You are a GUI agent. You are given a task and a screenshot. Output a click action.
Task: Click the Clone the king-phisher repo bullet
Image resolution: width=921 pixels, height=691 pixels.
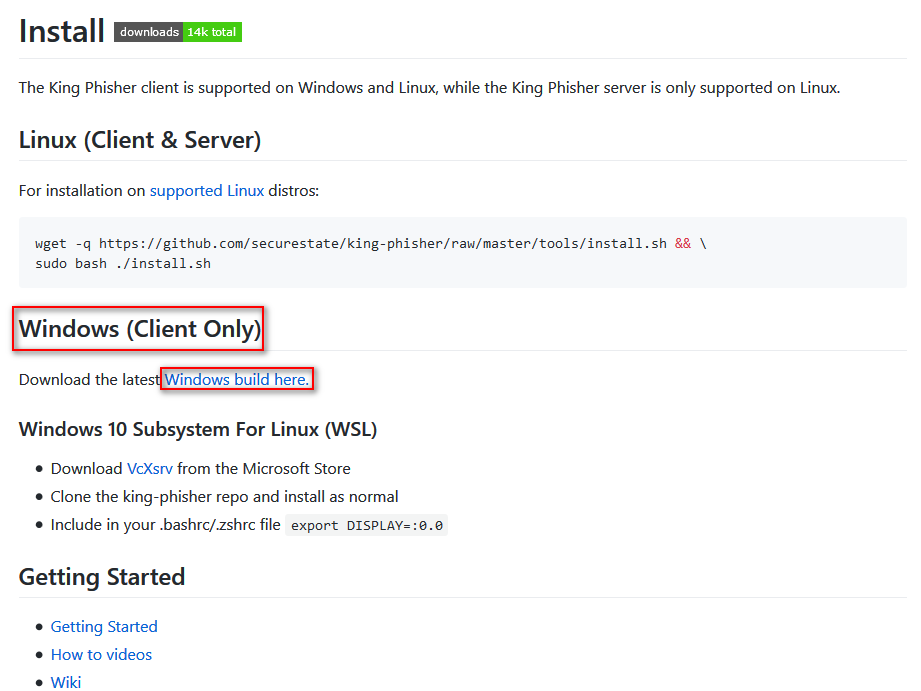point(224,497)
